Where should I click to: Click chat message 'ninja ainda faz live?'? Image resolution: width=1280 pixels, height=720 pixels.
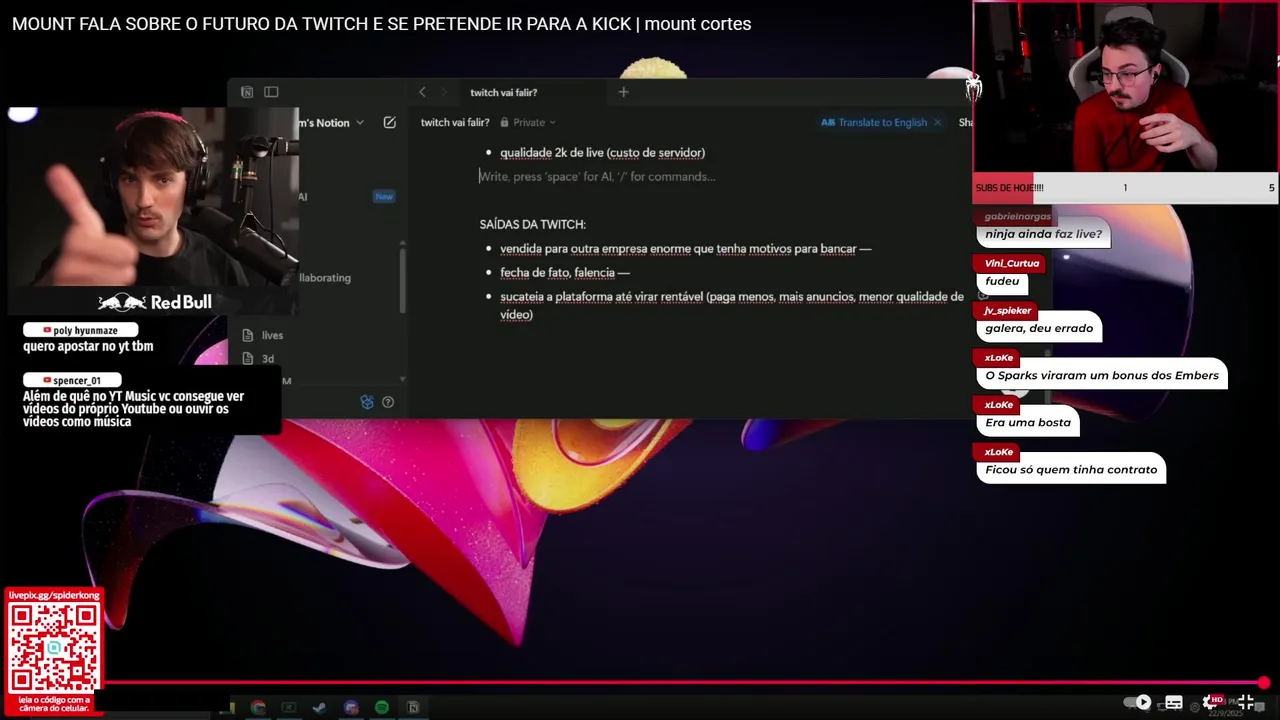click(x=1043, y=234)
